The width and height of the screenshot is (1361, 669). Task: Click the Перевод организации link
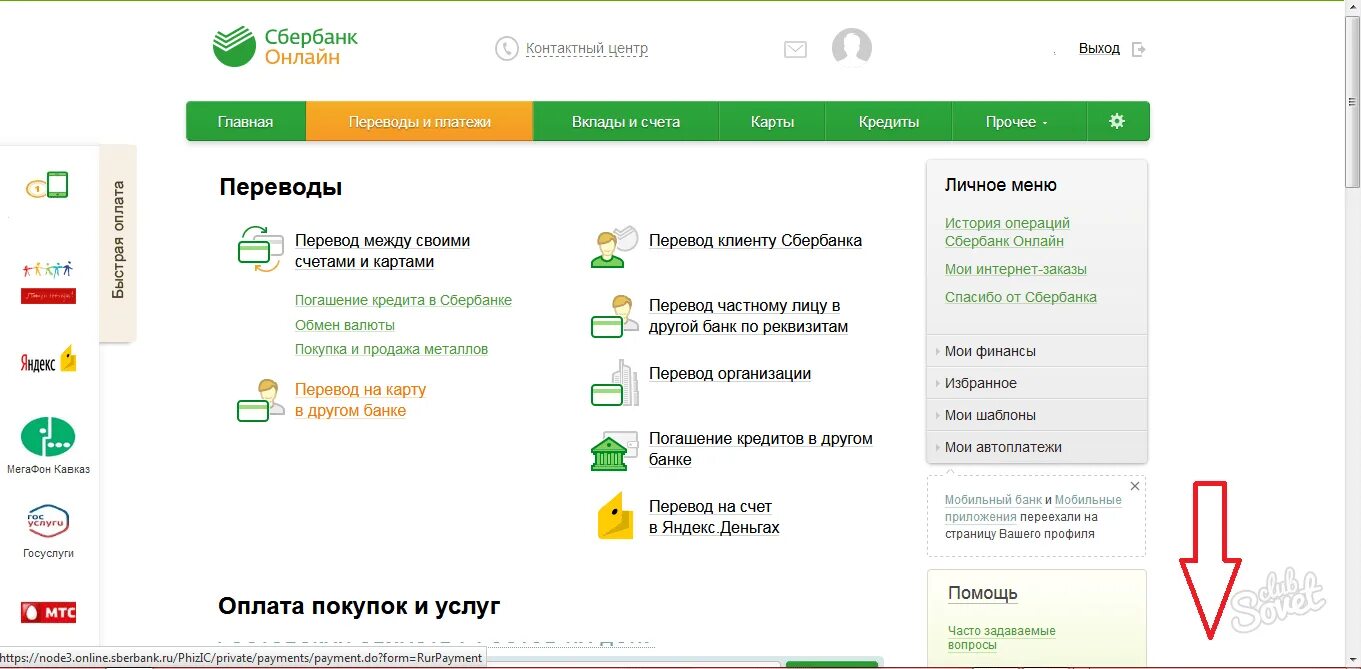point(730,374)
